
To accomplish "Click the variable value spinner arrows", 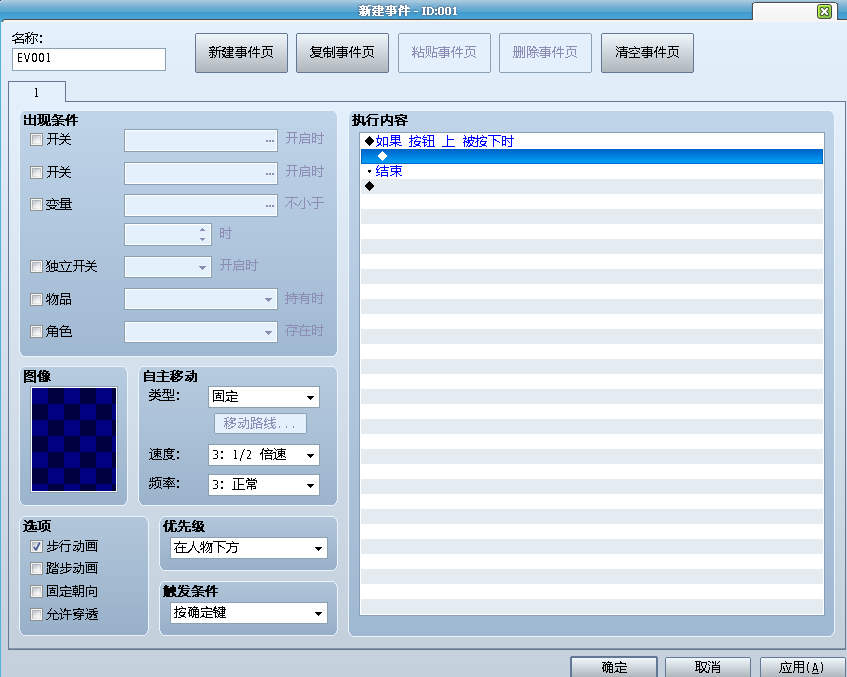I will pyautogui.click(x=202, y=234).
